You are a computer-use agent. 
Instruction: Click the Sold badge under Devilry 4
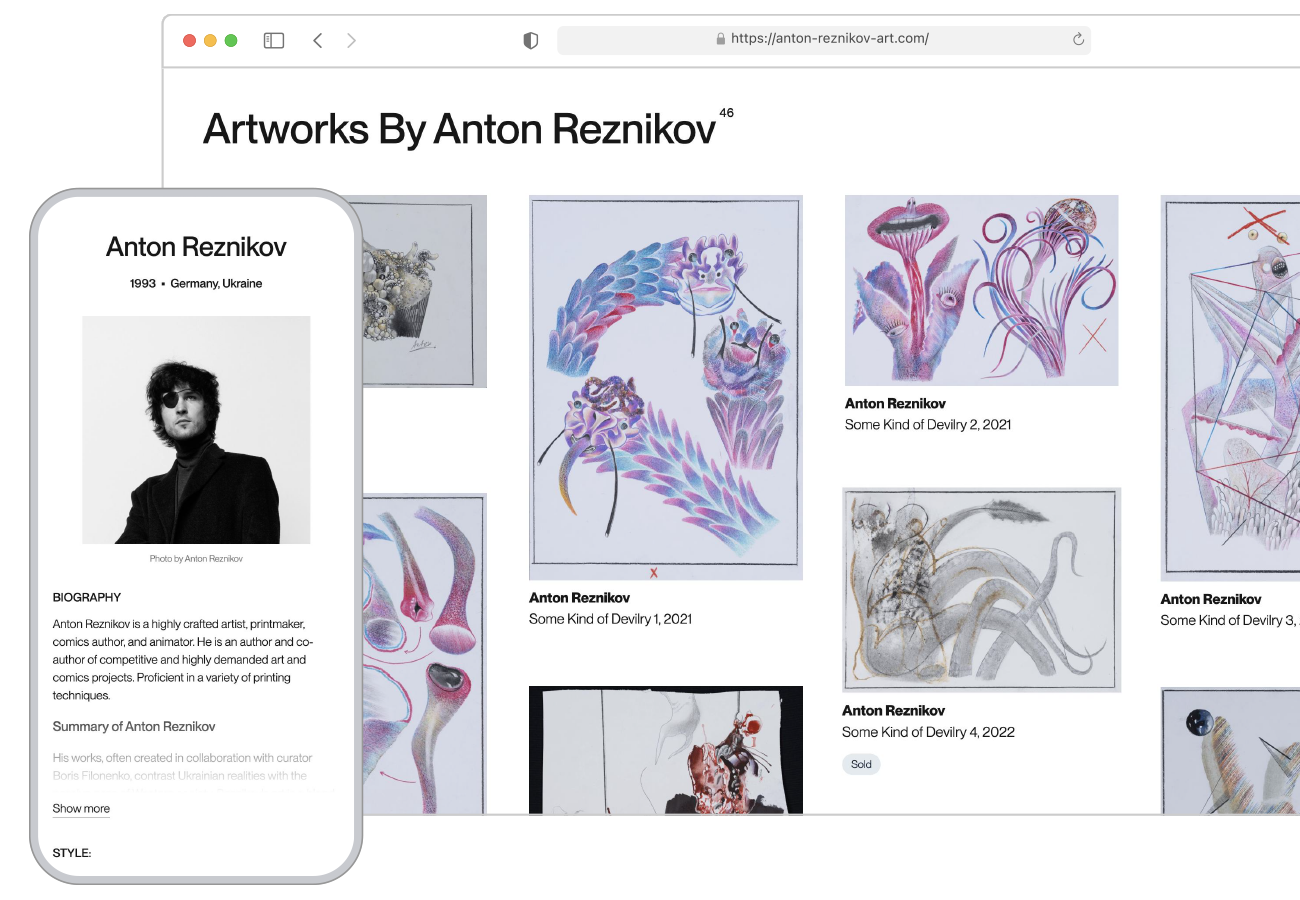861,764
